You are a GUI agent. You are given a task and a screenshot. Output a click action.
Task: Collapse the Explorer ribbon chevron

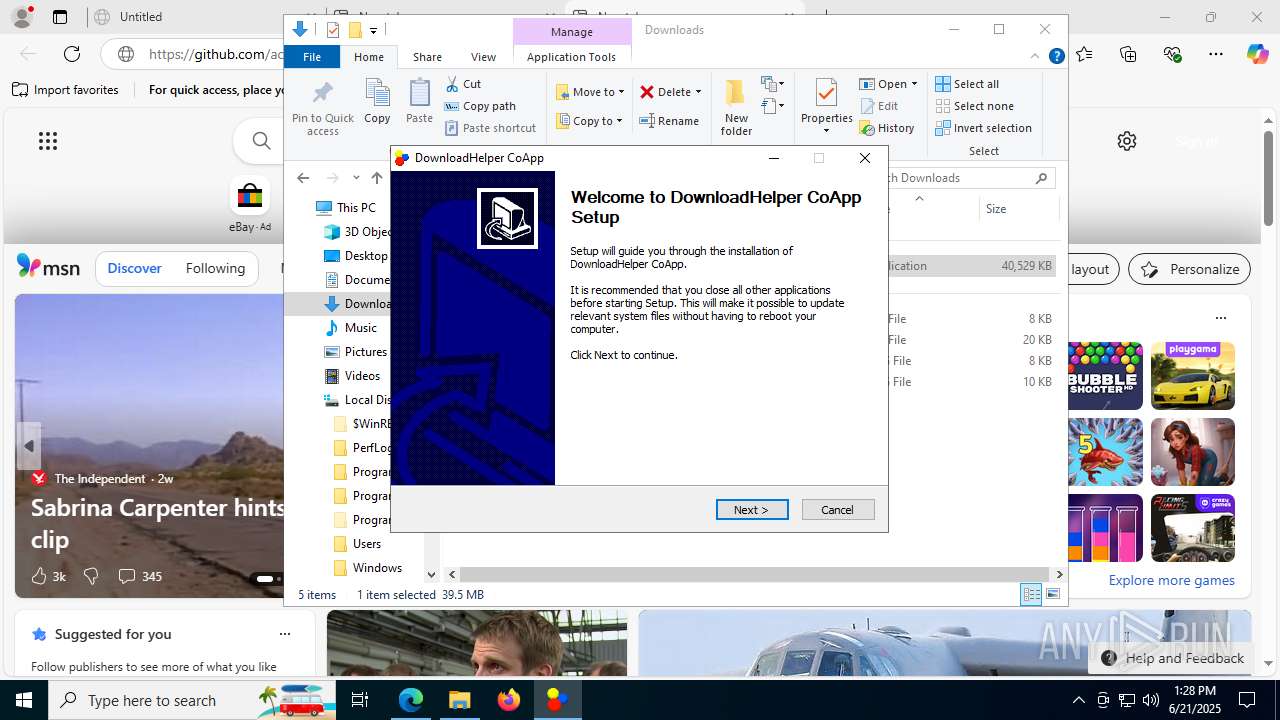pyautogui.click(x=1035, y=57)
